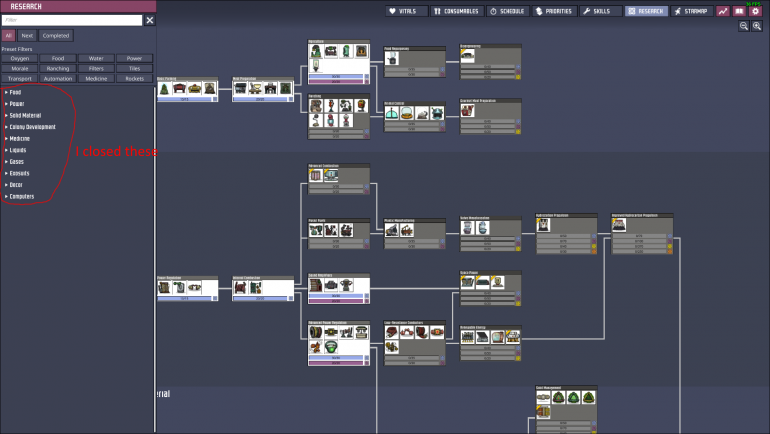Clear the filter with the X button
The image size is (770, 434).
[x=150, y=20]
